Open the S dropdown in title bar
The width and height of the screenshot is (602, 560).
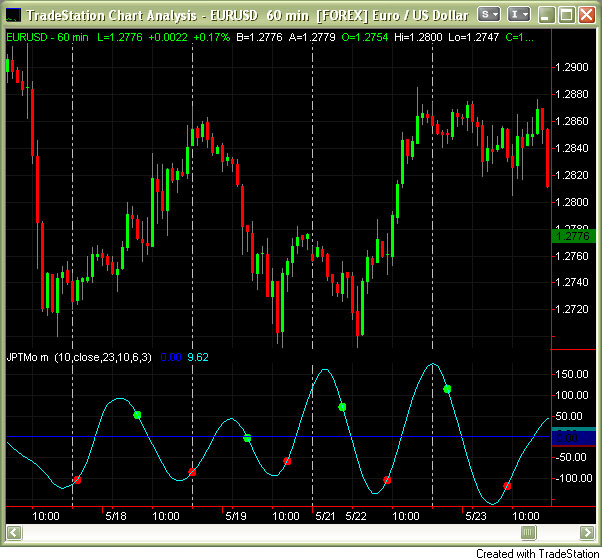click(x=489, y=15)
